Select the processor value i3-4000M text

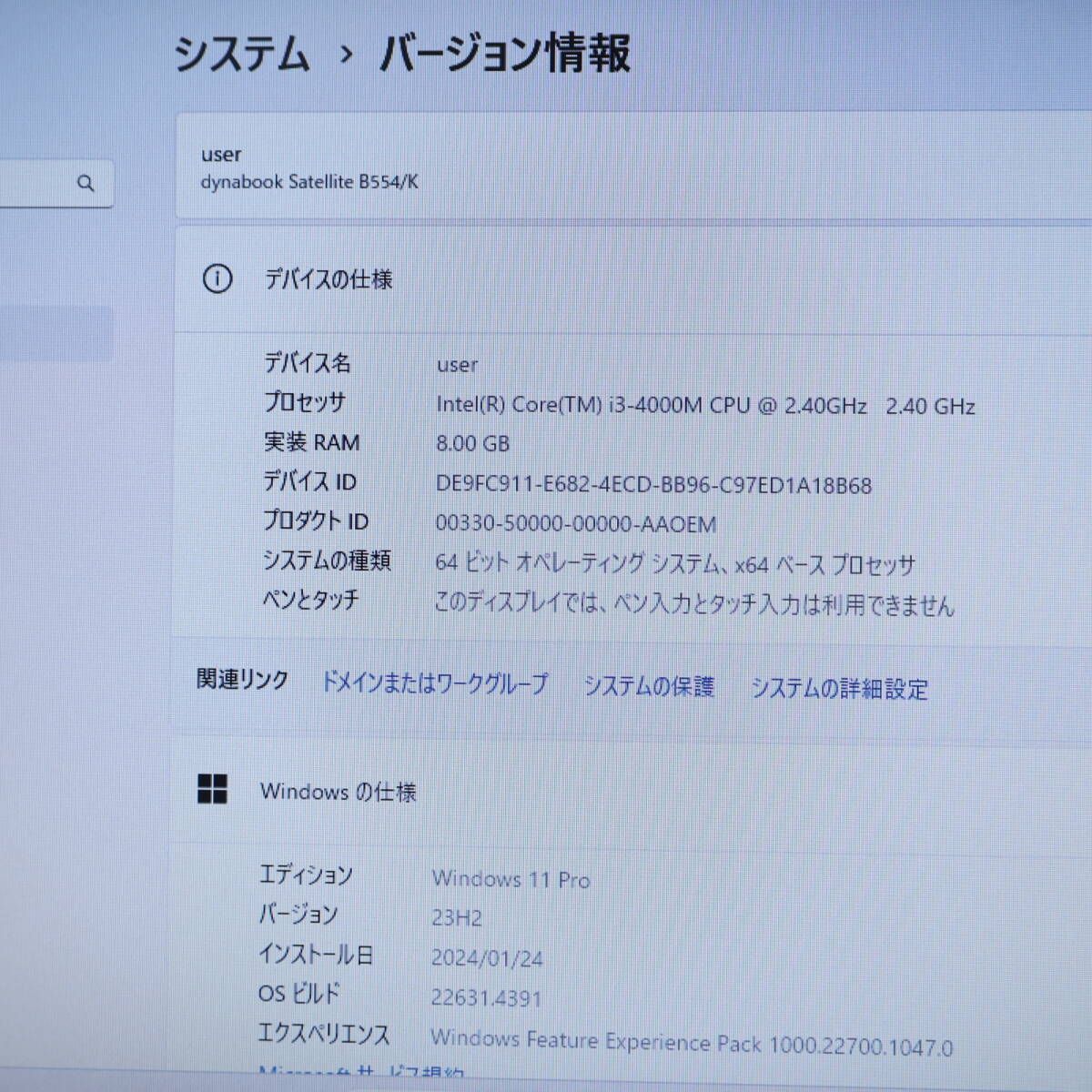(705, 406)
